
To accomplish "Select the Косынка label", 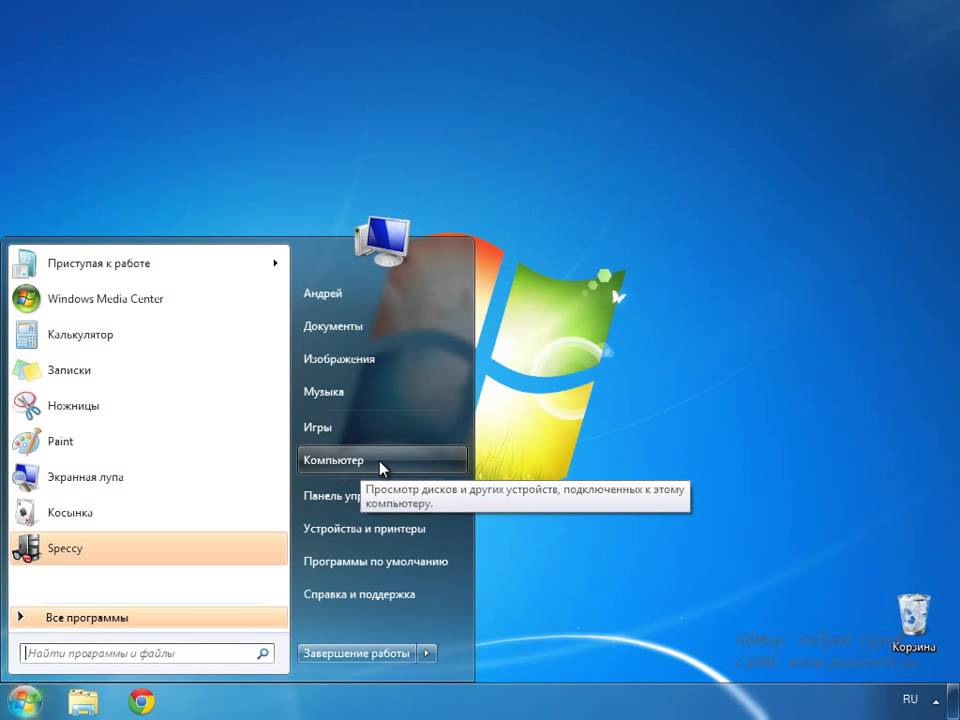I will tap(70, 512).
